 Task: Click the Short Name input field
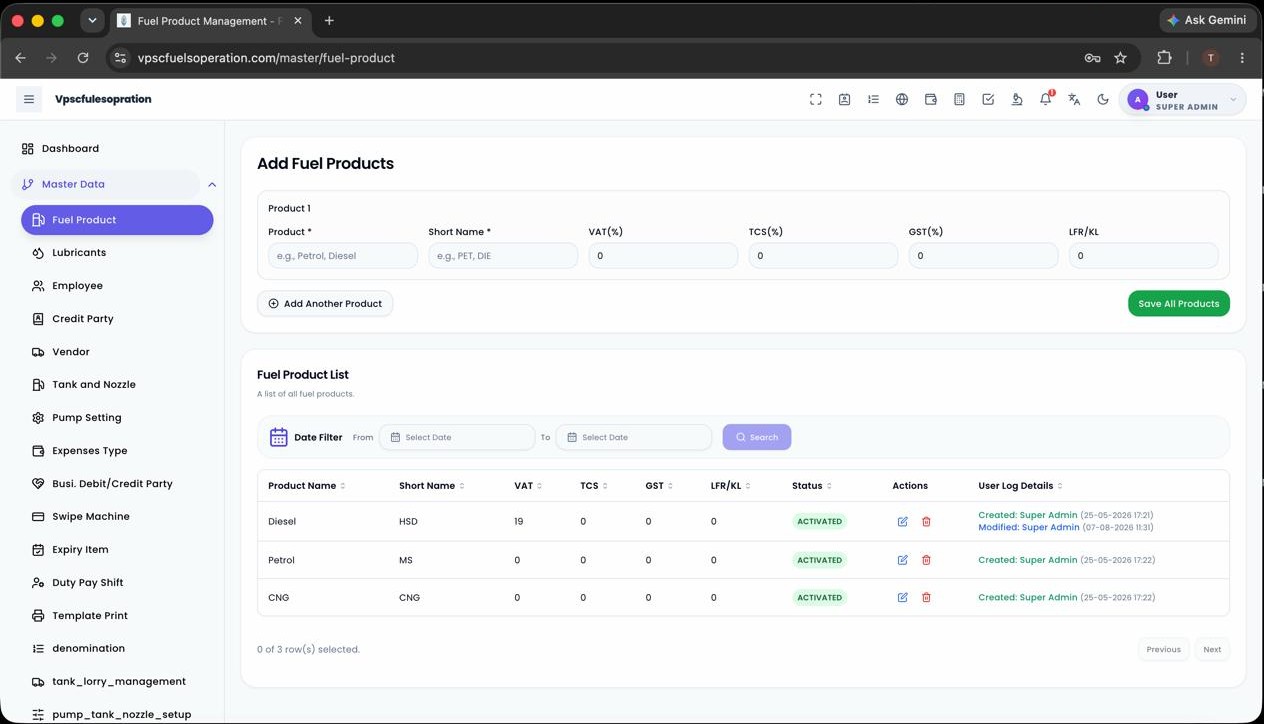coord(503,256)
